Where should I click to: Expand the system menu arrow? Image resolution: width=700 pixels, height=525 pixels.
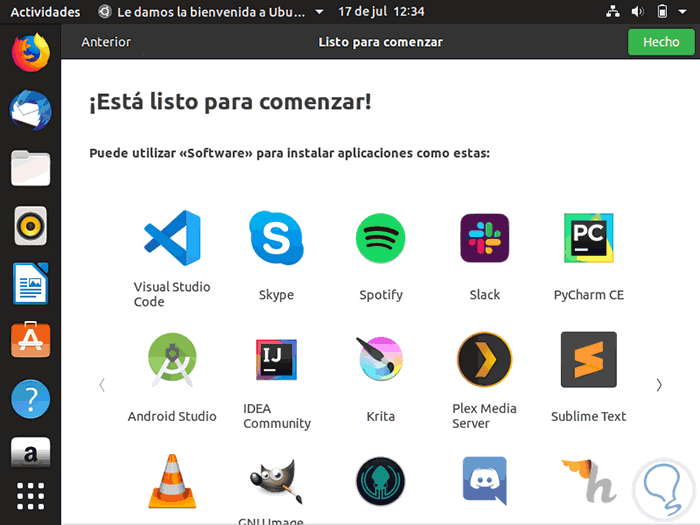[683, 12]
